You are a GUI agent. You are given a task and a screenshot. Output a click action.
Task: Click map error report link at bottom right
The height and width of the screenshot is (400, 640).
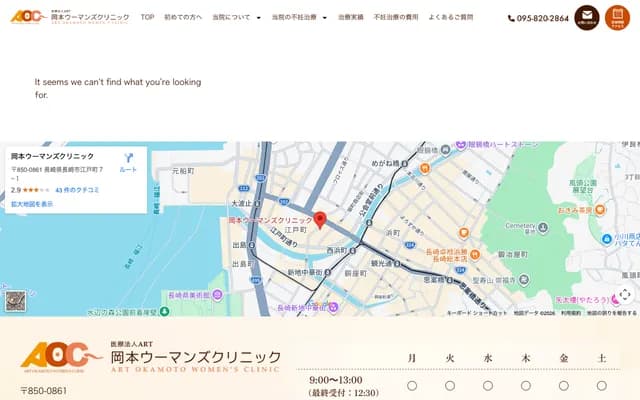[611, 313]
